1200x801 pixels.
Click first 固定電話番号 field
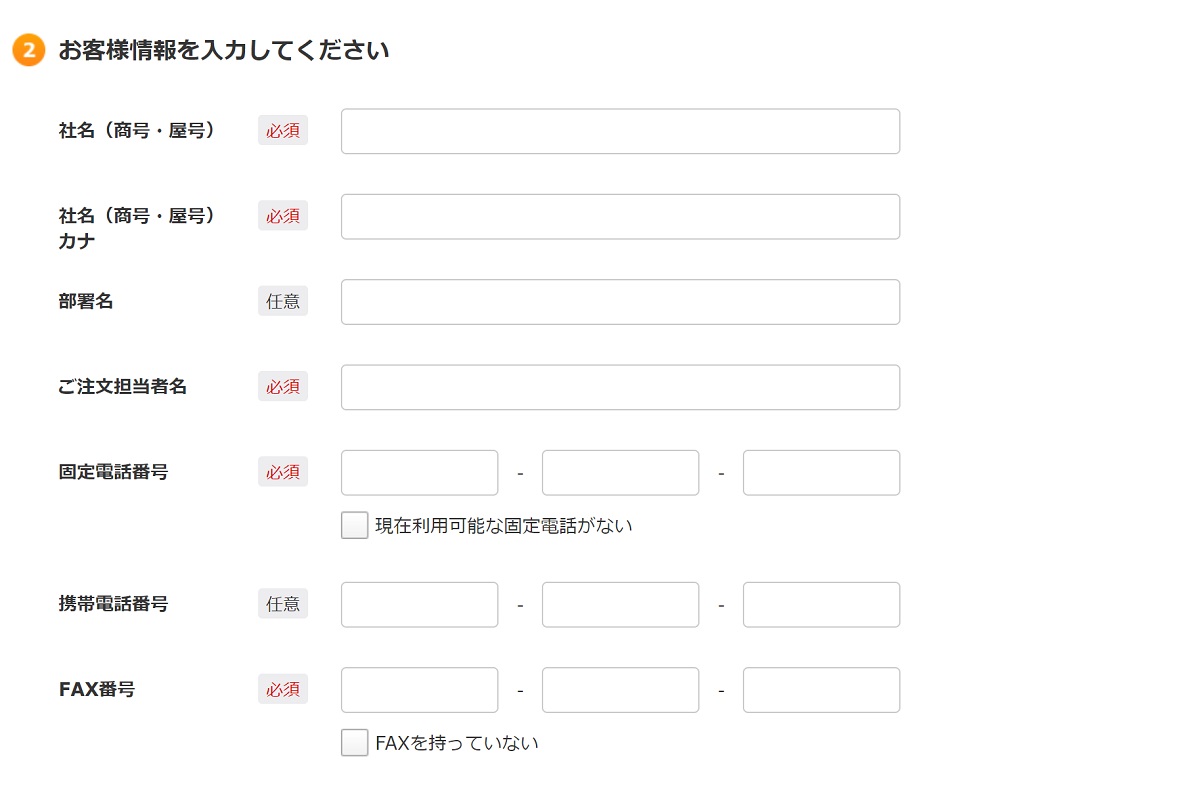419,472
